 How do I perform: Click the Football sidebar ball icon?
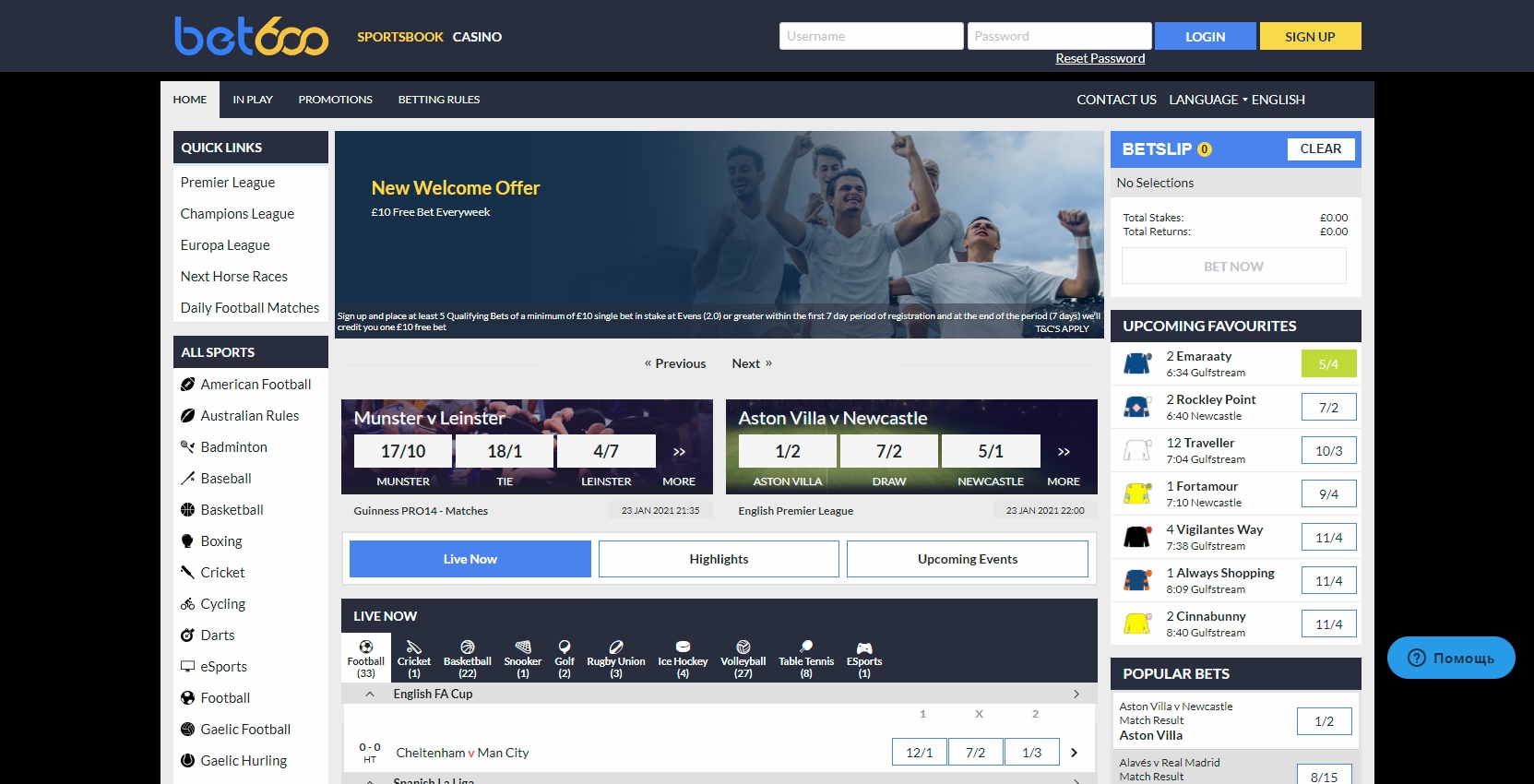[187, 698]
